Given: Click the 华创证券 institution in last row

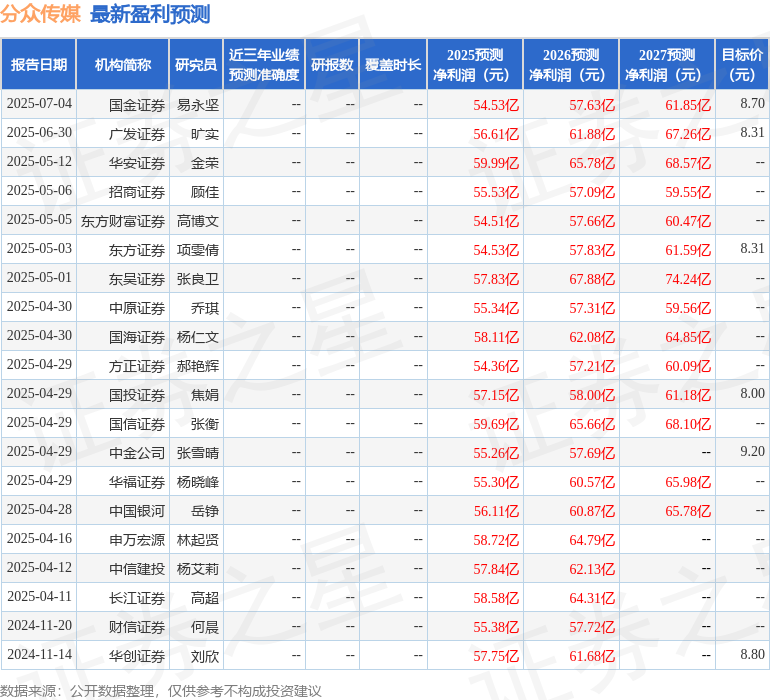Looking at the screenshot, I should tap(137, 657).
